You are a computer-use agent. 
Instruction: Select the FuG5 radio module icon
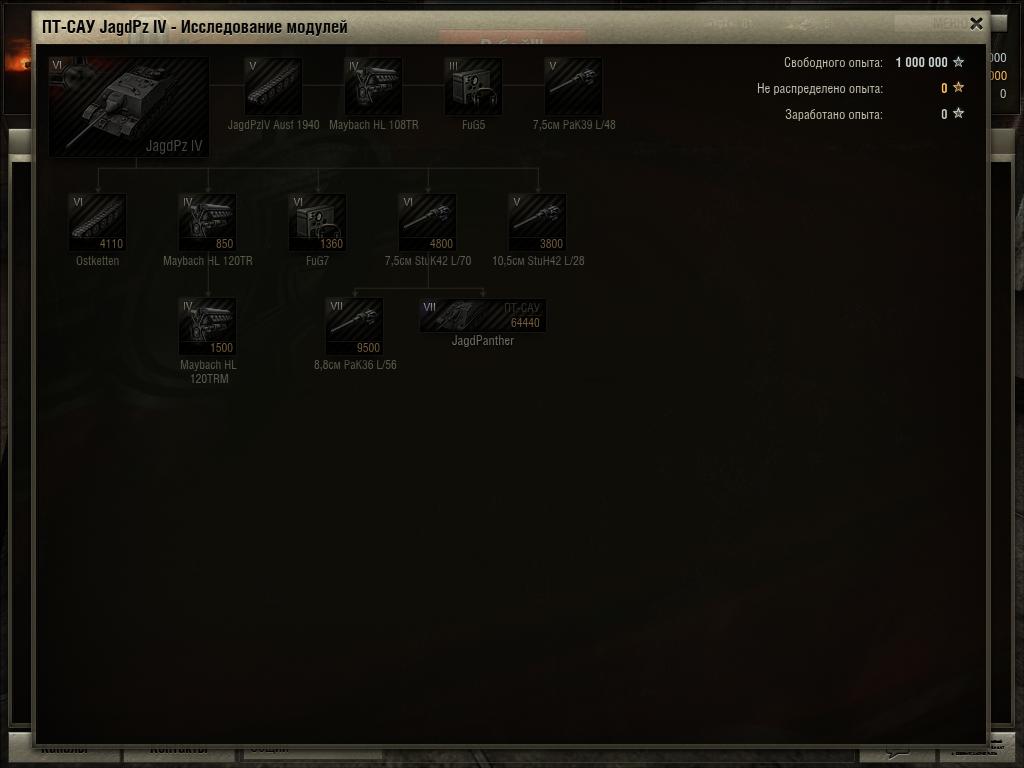click(x=473, y=86)
